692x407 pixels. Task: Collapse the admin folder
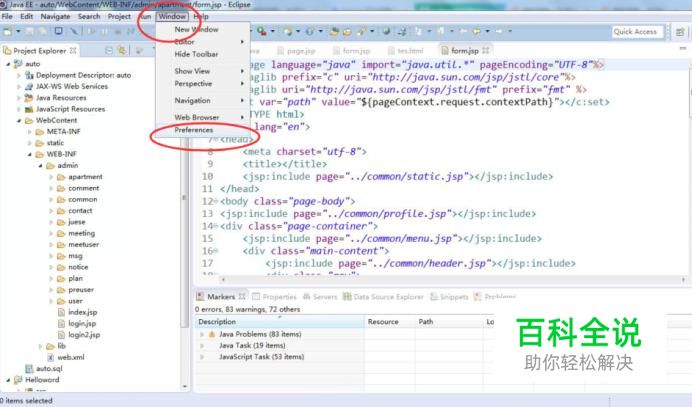pyautogui.click(x=40, y=166)
